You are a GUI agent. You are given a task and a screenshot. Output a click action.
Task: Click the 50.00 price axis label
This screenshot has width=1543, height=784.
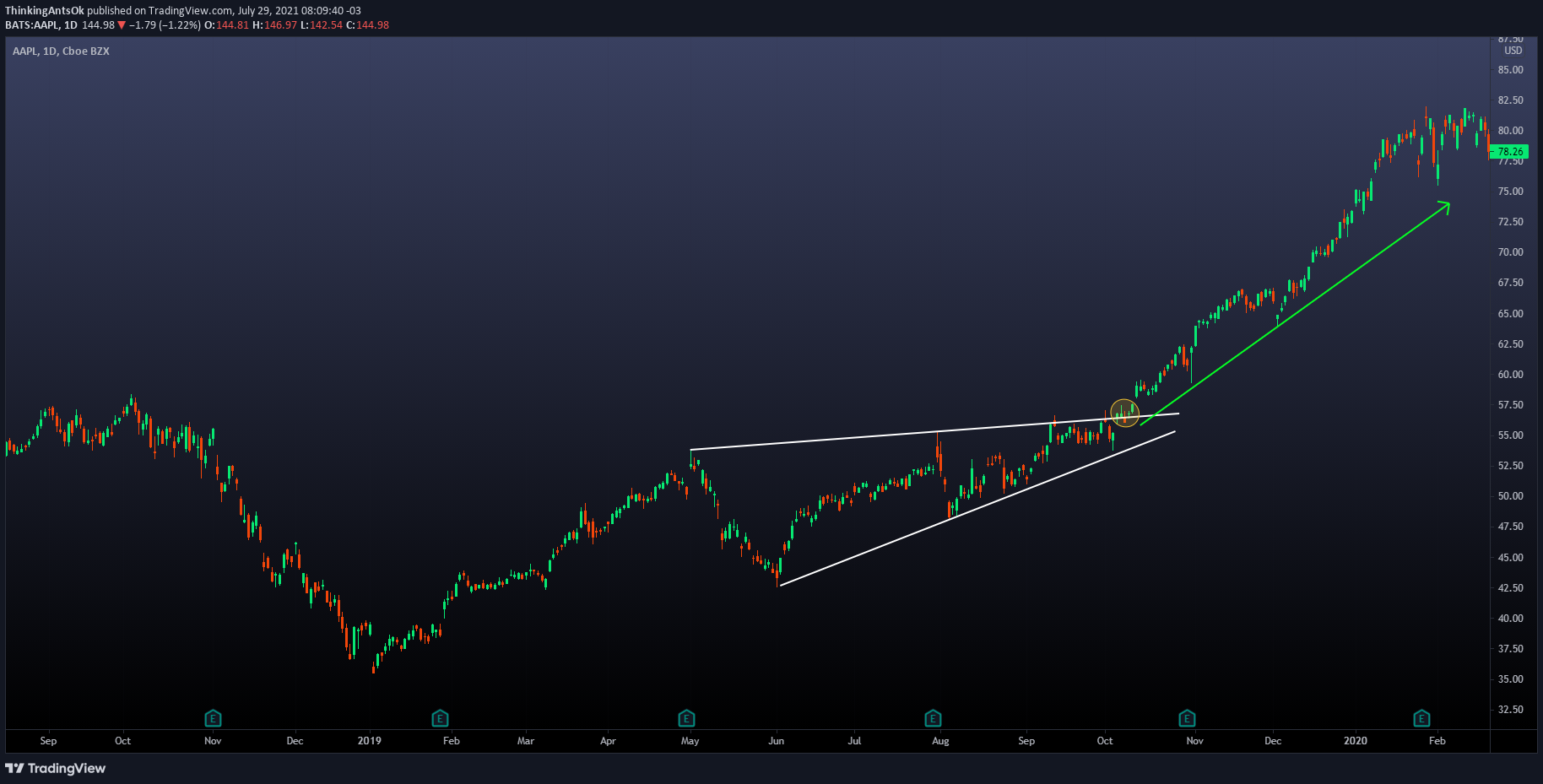1510,496
